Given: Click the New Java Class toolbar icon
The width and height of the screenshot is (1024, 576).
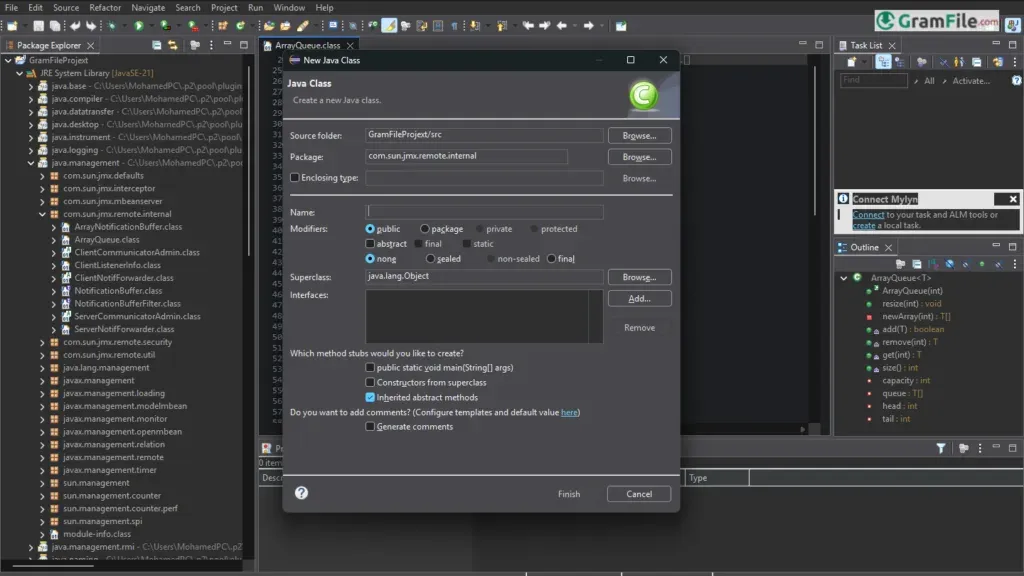Looking at the screenshot, I should (x=240, y=26).
